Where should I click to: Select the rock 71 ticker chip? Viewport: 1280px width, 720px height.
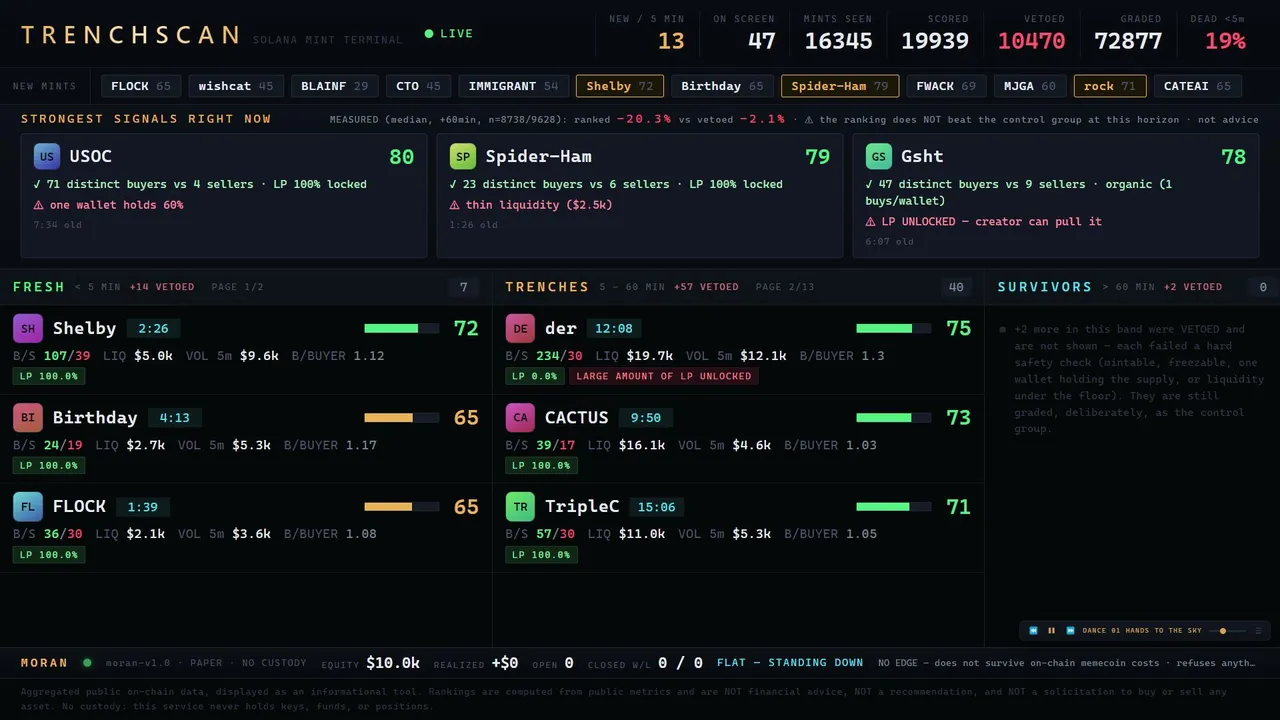[x=1110, y=86]
